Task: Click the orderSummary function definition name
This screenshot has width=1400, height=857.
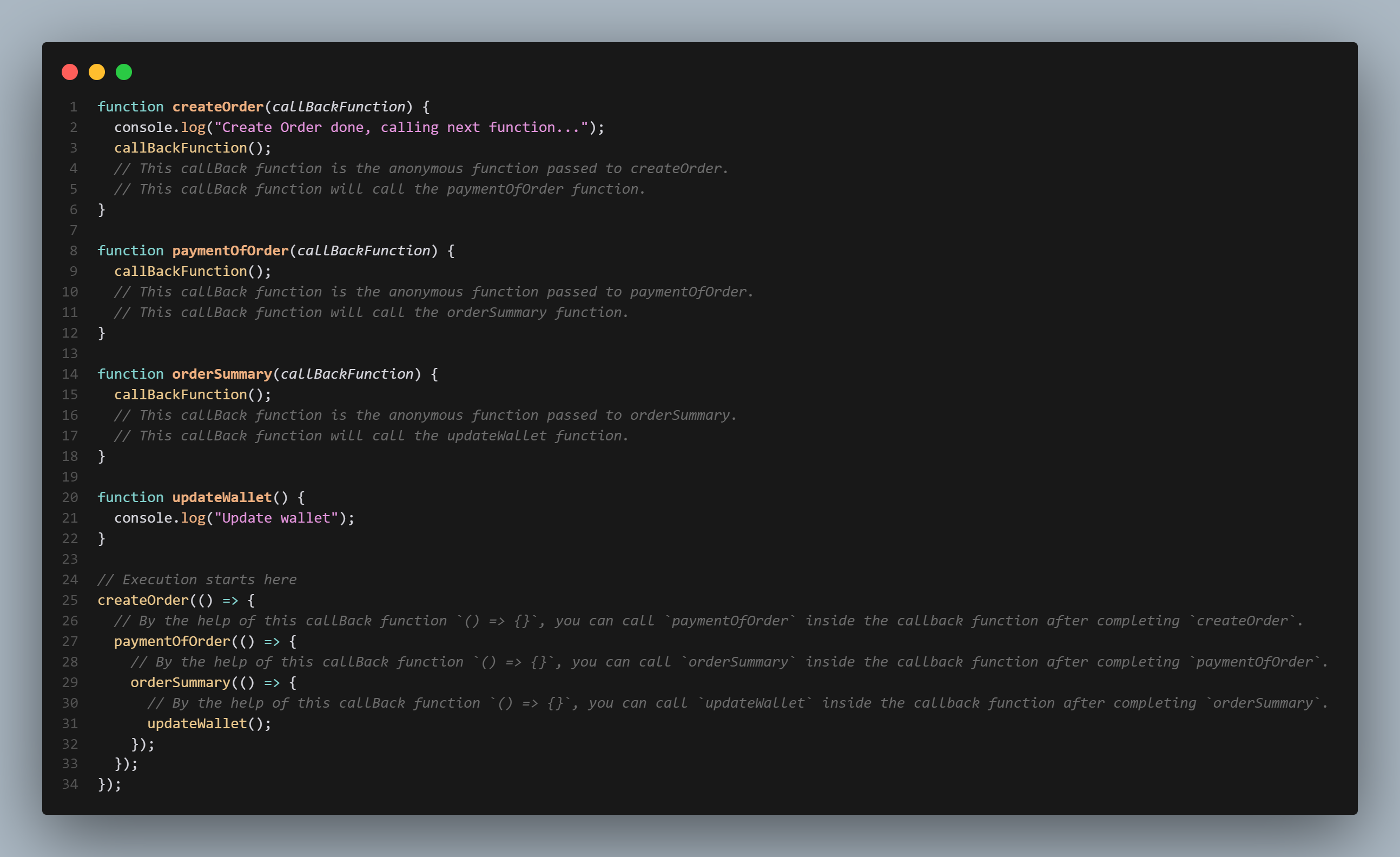Action: pyautogui.click(x=222, y=374)
